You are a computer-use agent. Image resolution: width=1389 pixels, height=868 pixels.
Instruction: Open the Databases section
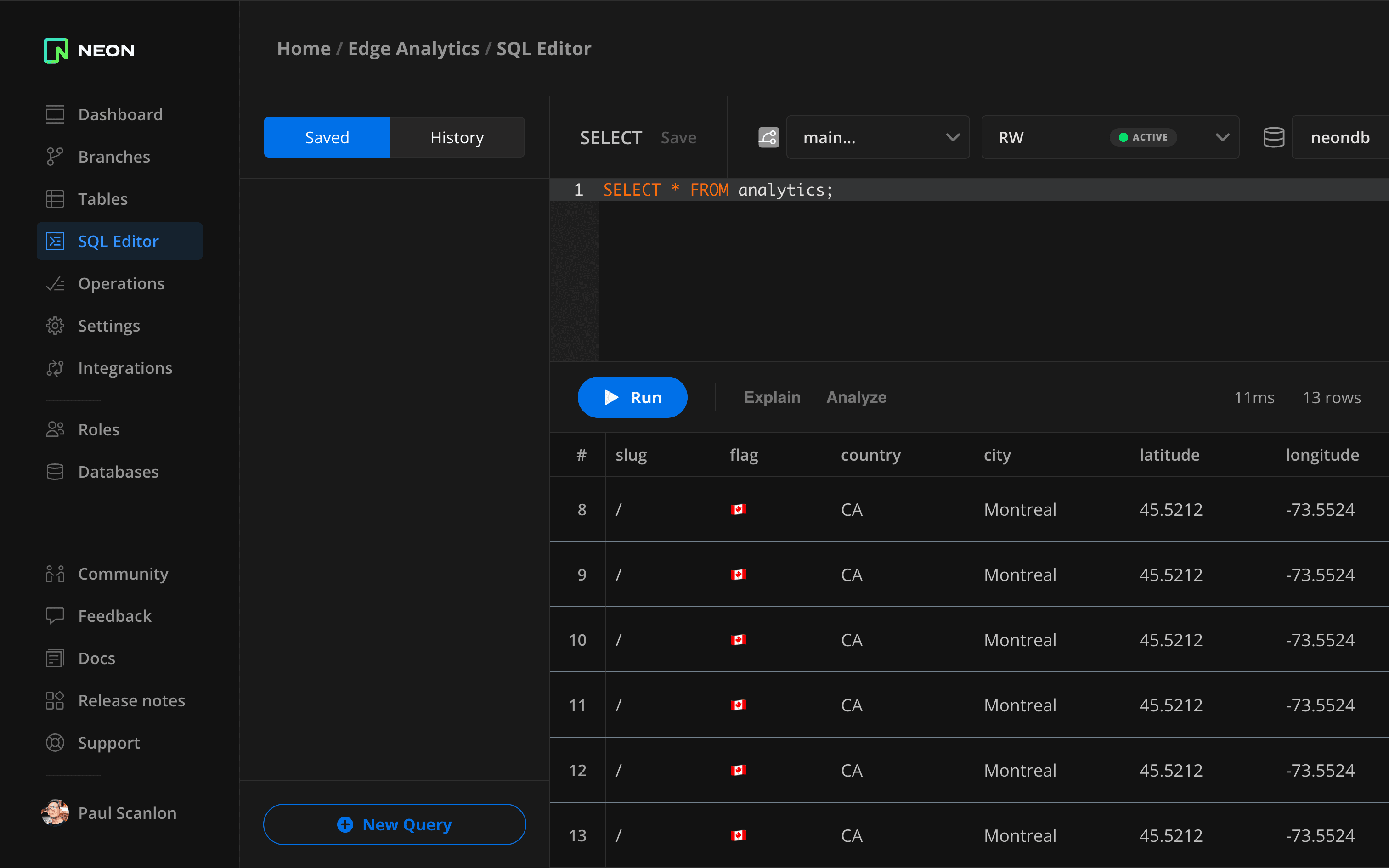pos(118,471)
